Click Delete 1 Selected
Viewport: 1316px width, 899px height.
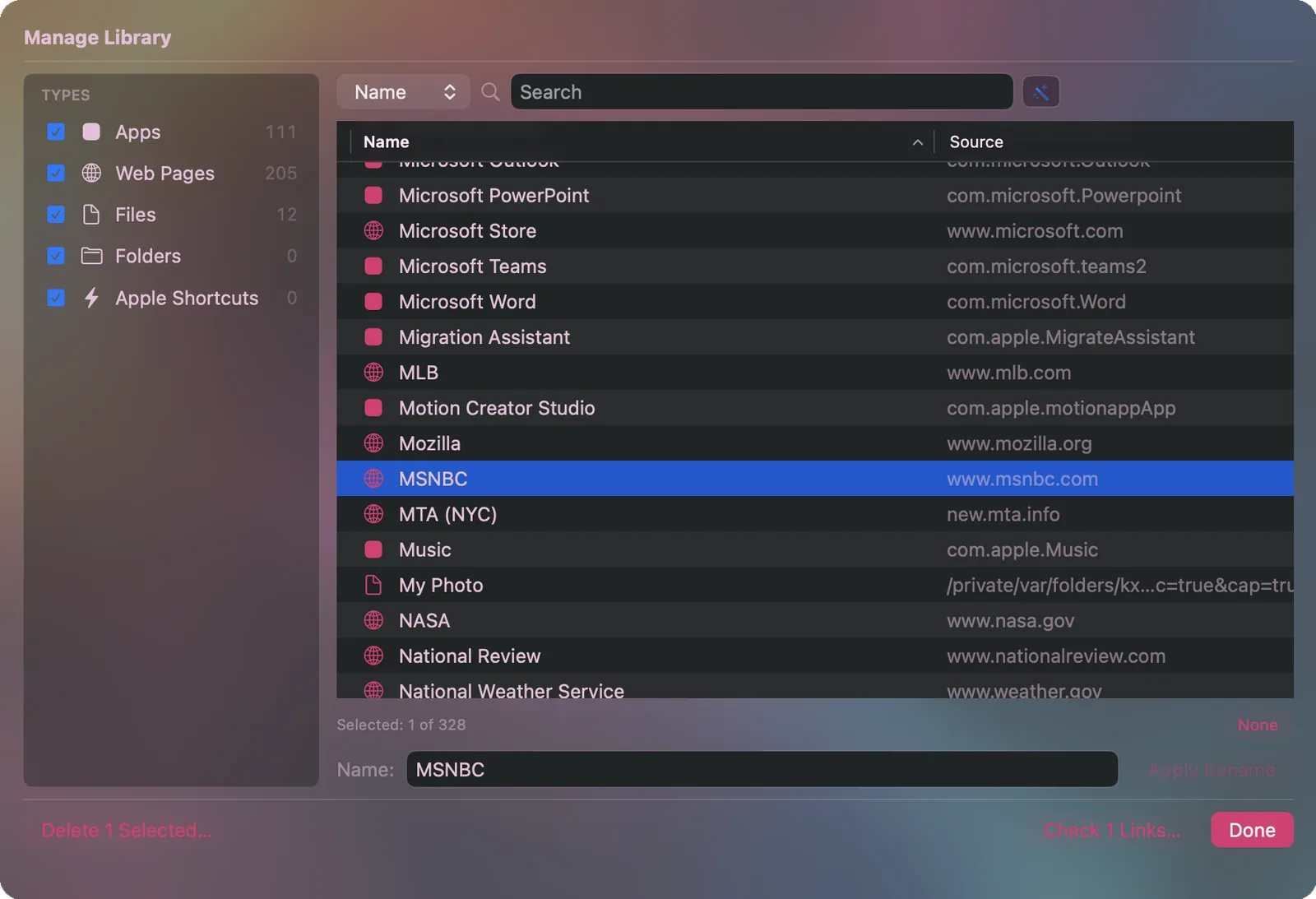[x=127, y=830]
